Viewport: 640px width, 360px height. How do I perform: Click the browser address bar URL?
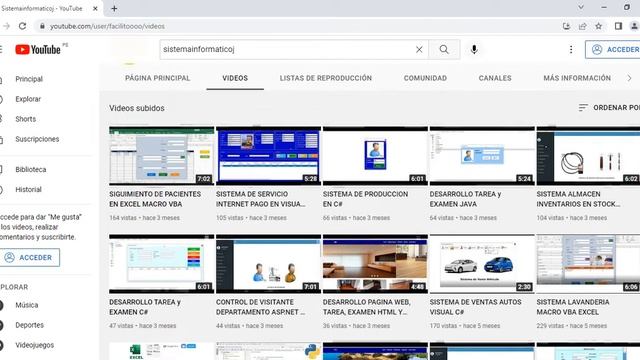pos(107,26)
